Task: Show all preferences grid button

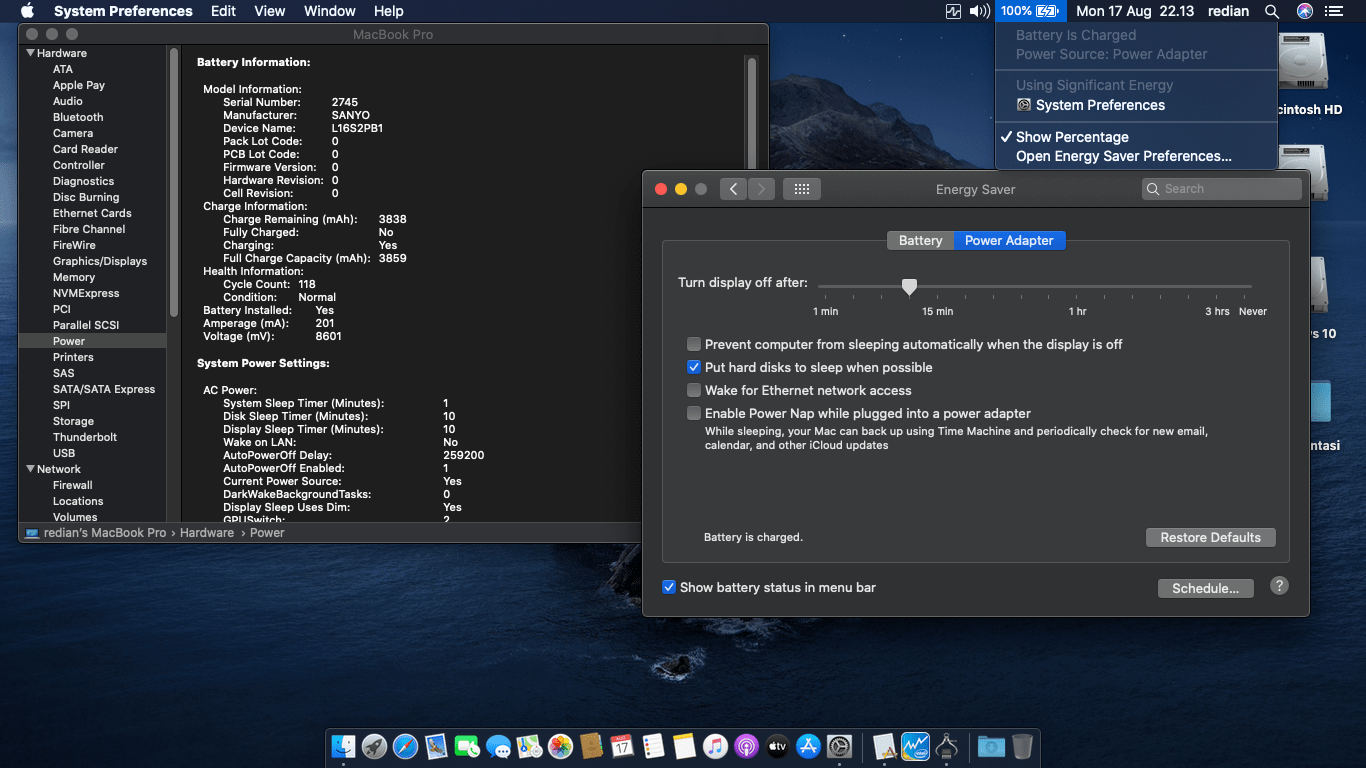Action: (802, 189)
